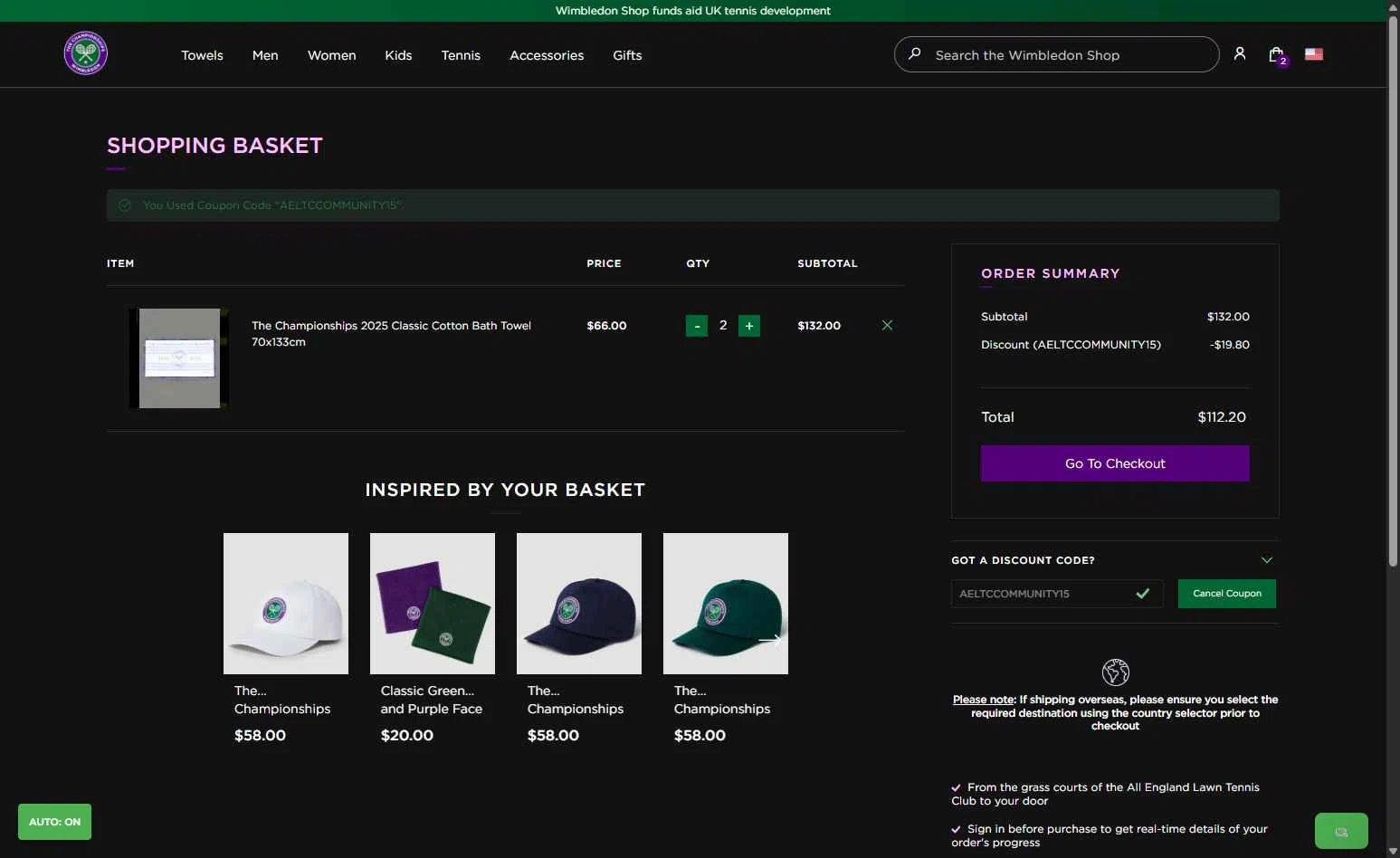Toggle the AUTO: ON button

point(54,822)
